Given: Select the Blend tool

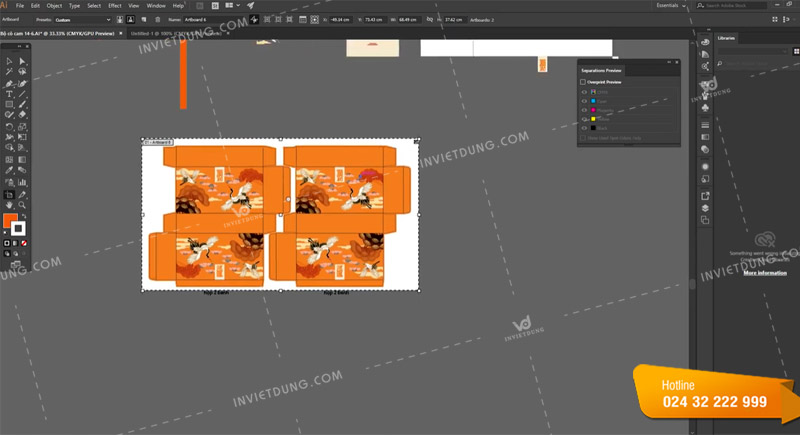Looking at the screenshot, I should pyautogui.click(x=22, y=170).
